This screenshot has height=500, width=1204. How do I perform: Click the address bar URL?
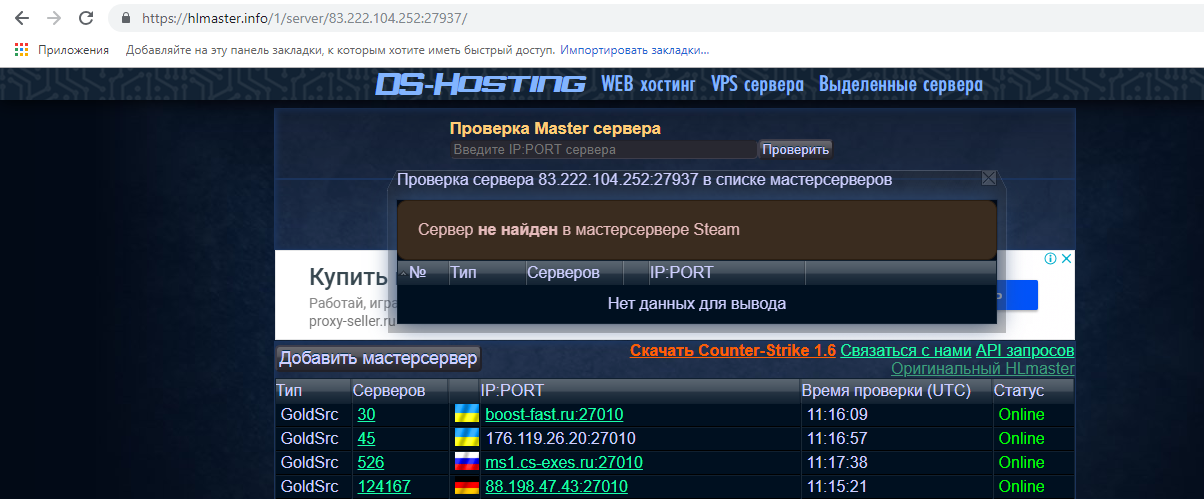point(304,18)
